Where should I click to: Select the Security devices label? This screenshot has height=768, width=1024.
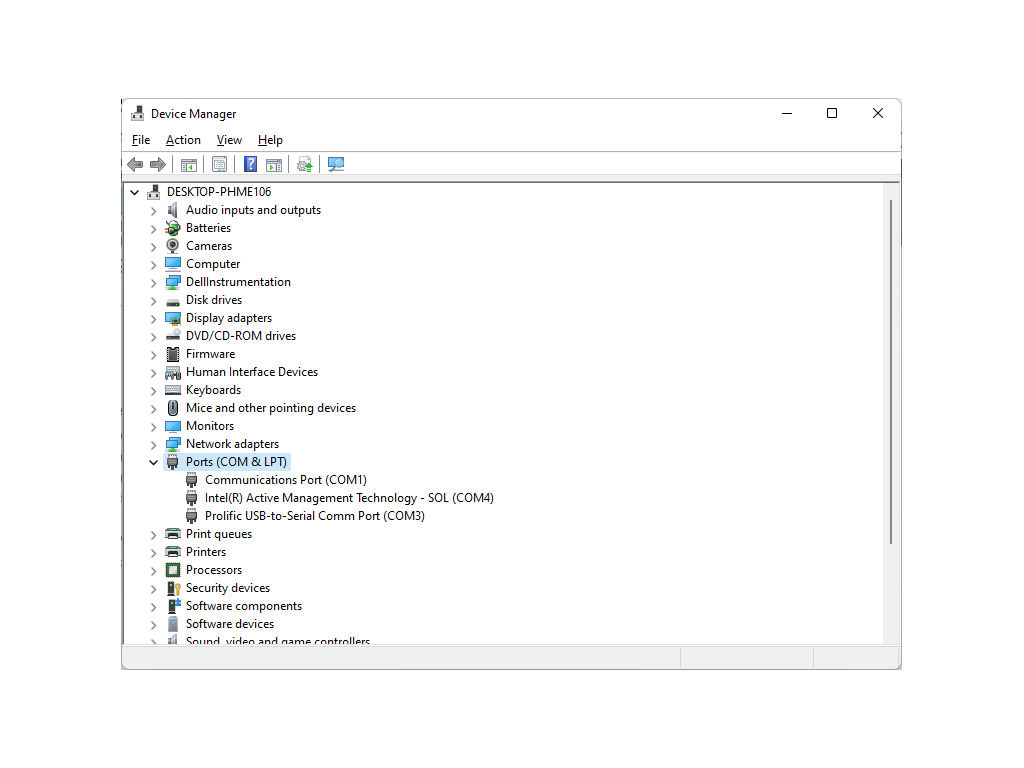tap(228, 588)
